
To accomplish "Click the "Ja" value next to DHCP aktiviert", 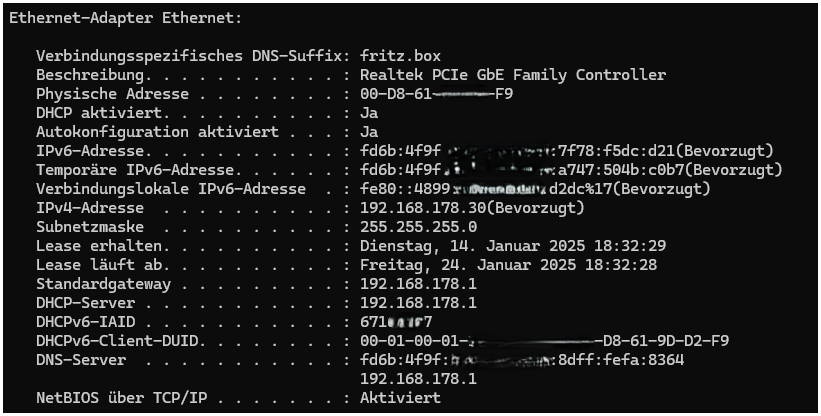I will click(369, 113).
